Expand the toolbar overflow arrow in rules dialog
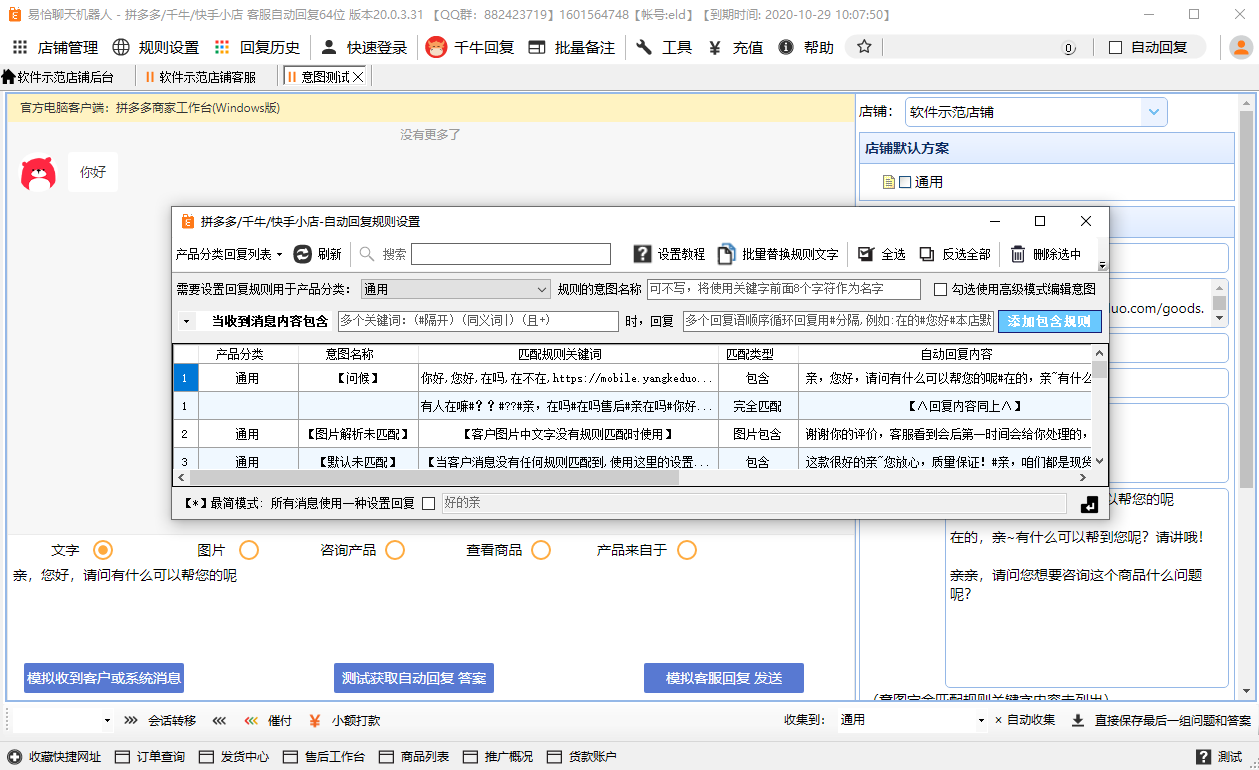The width and height of the screenshot is (1259, 770). pyautogui.click(x=1103, y=266)
